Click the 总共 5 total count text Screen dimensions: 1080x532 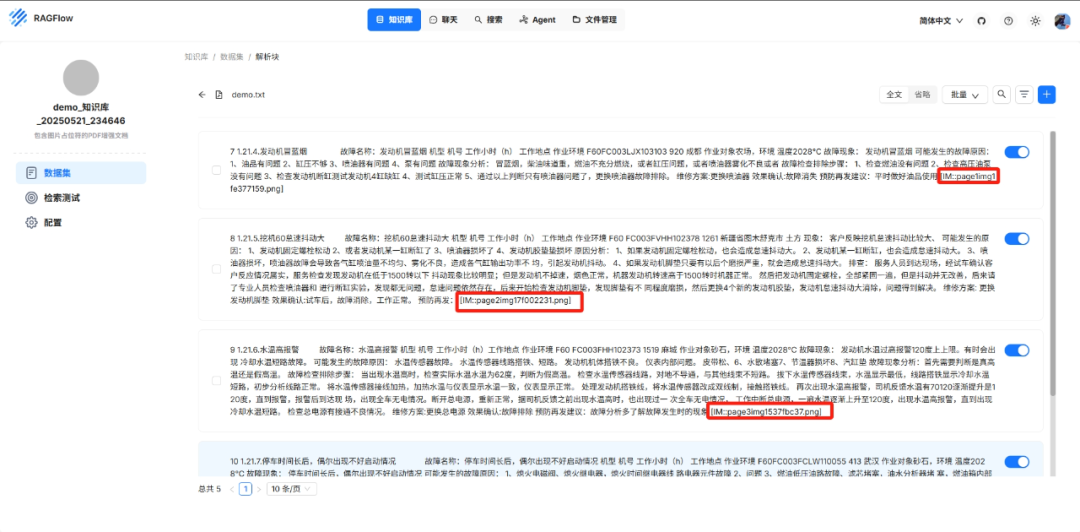(x=209, y=489)
